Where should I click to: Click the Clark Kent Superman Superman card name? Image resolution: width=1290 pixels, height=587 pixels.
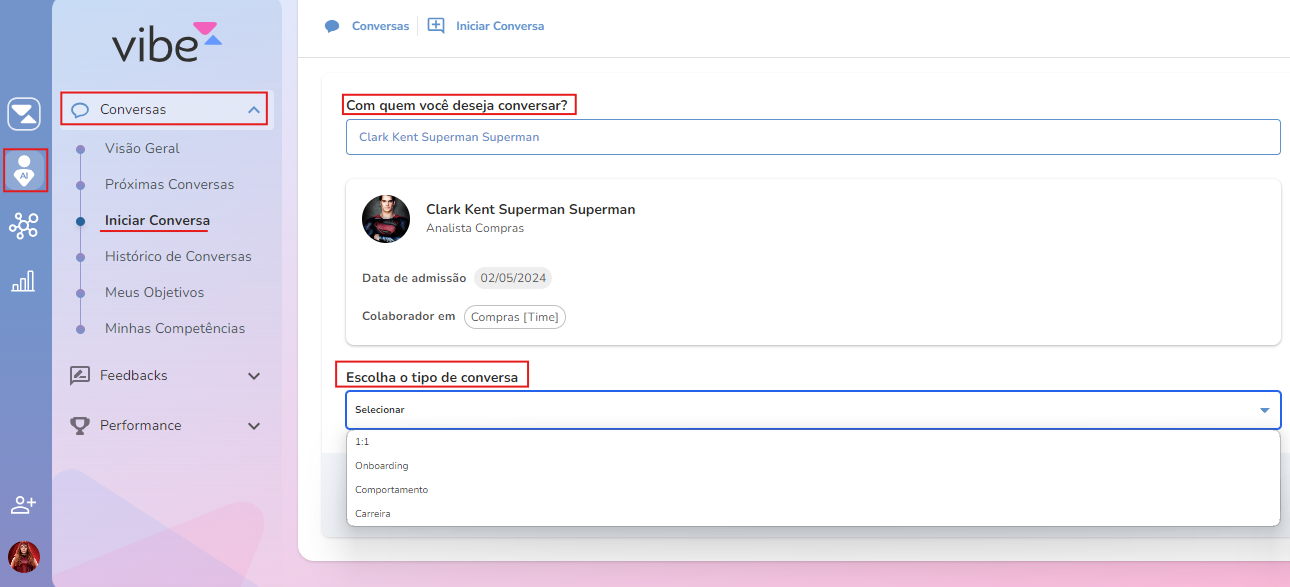[531, 210]
